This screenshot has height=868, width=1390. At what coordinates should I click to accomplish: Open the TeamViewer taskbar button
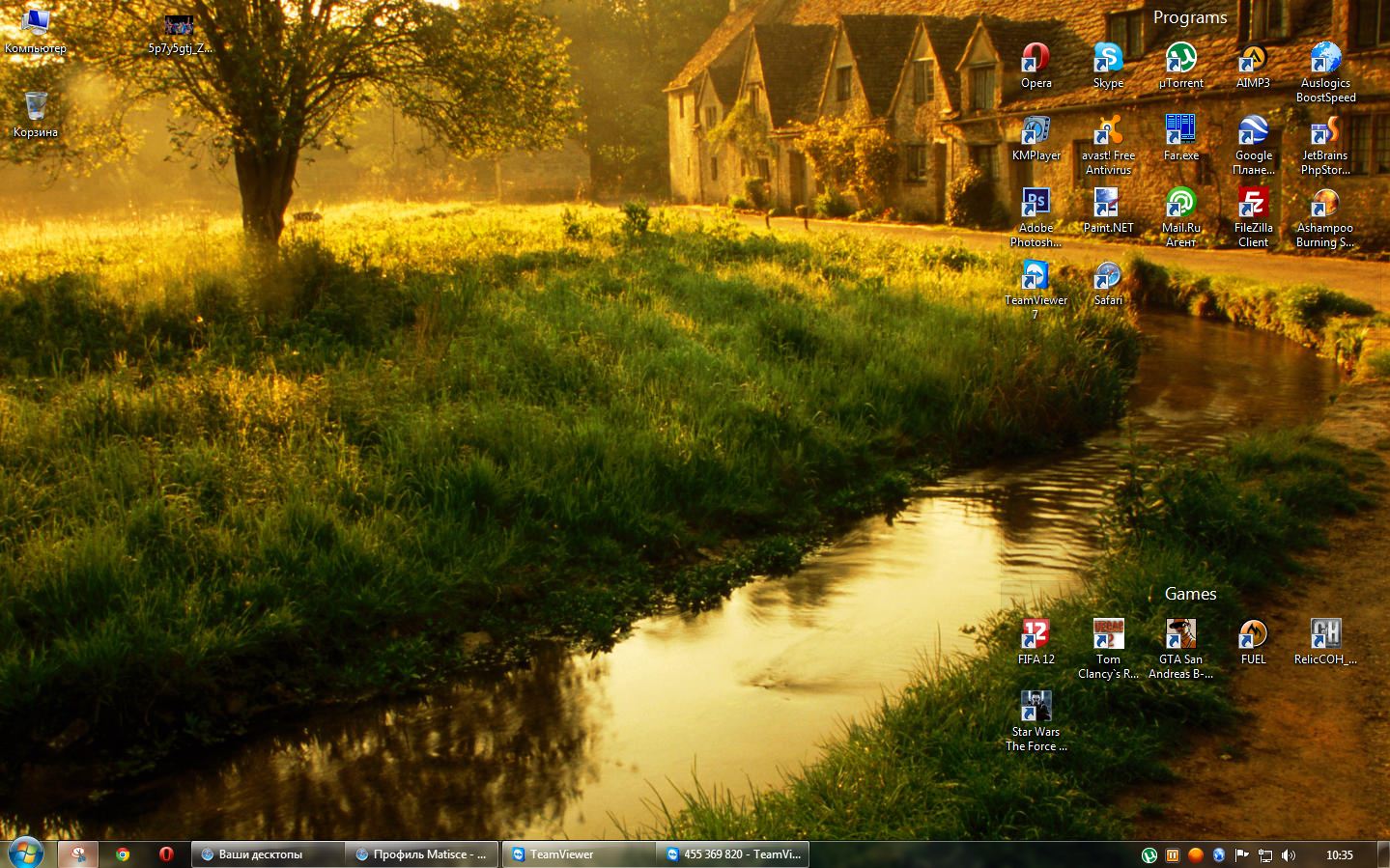click(x=579, y=854)
